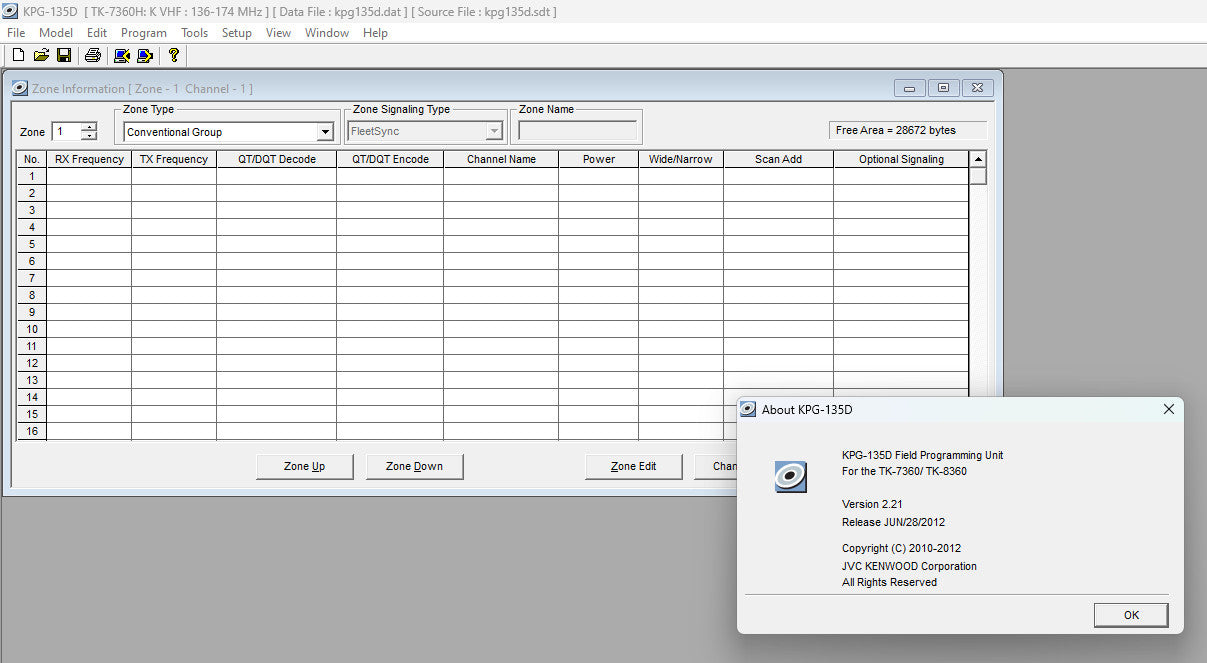Viewport: 1207px width, 663px height.
Task: Open the Edit menu
Action: [x=96, y=33]
